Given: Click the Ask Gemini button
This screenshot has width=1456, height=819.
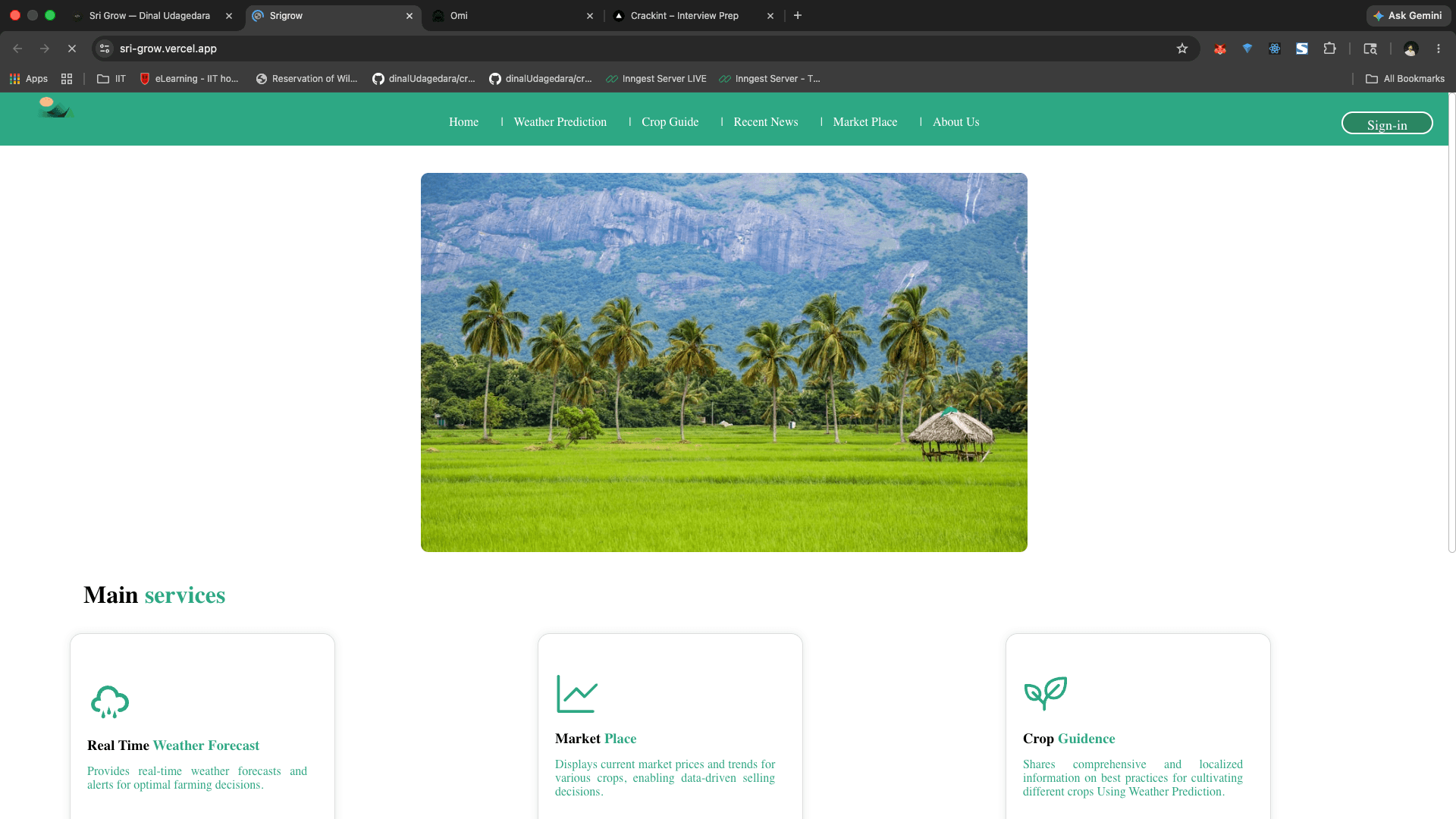Looking at the screenshot, I should 1408,16.
